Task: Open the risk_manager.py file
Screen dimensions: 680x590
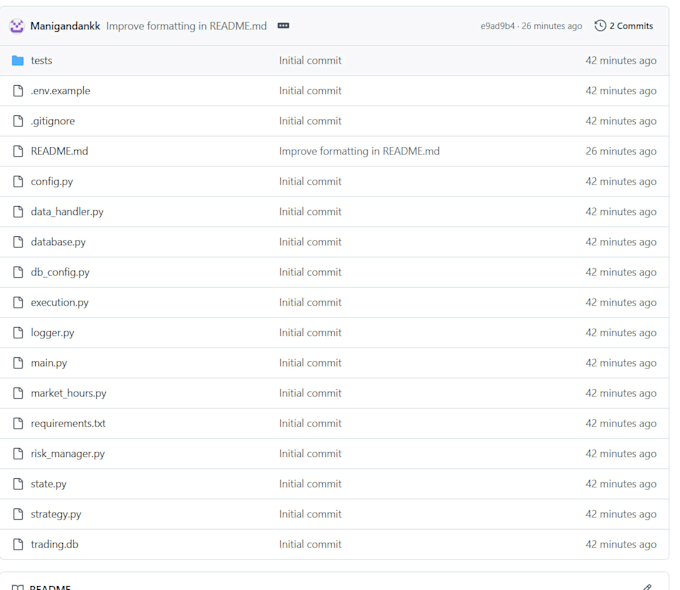Action: click(68, 453)
